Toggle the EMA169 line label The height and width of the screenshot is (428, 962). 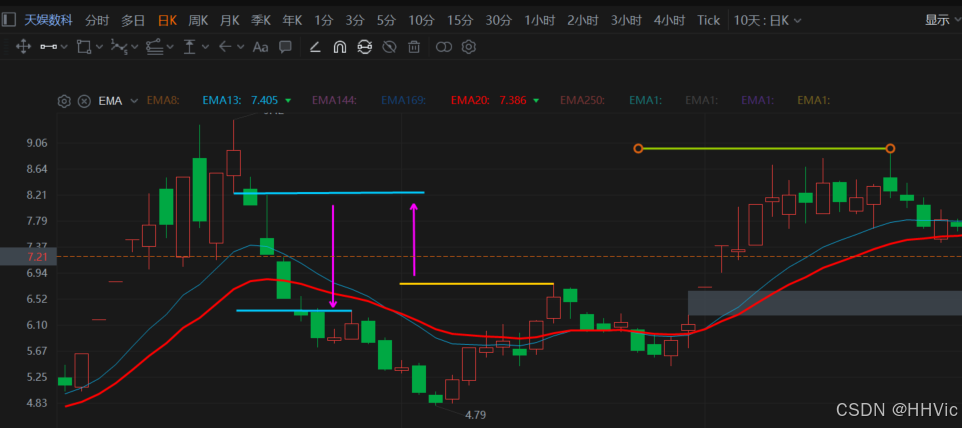click(x=404, y=101)
